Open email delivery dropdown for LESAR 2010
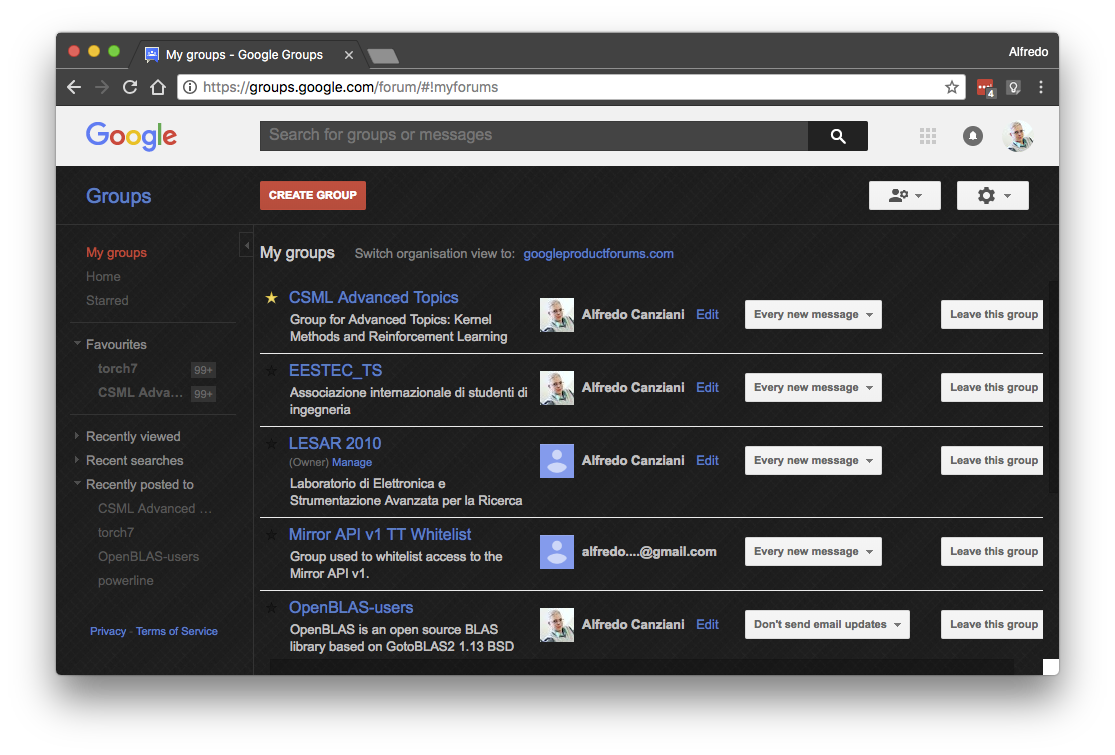Viewport: 1115px width, 755px height. [813, 461]
